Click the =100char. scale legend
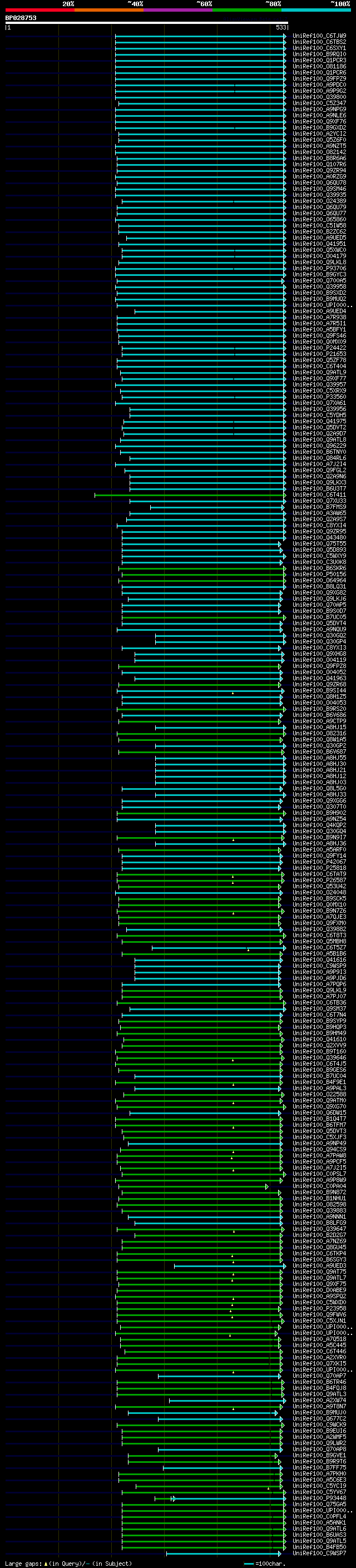This screenshot has width=356, height=1568. tap(264, 1563)
